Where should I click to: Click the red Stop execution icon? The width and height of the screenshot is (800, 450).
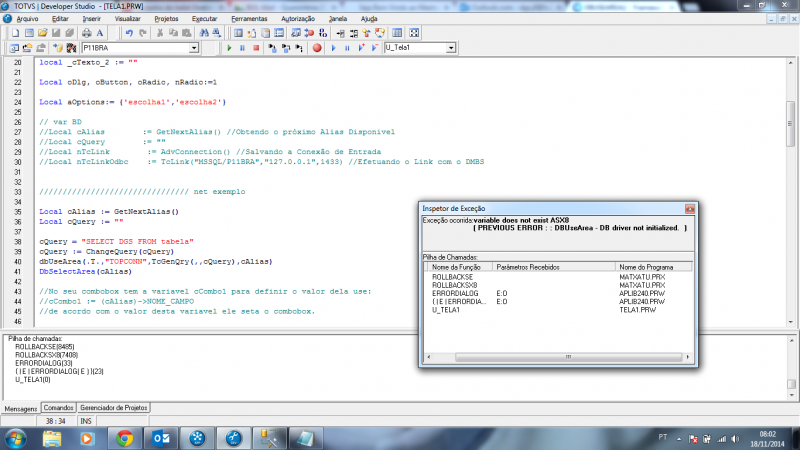pos(256,48)
